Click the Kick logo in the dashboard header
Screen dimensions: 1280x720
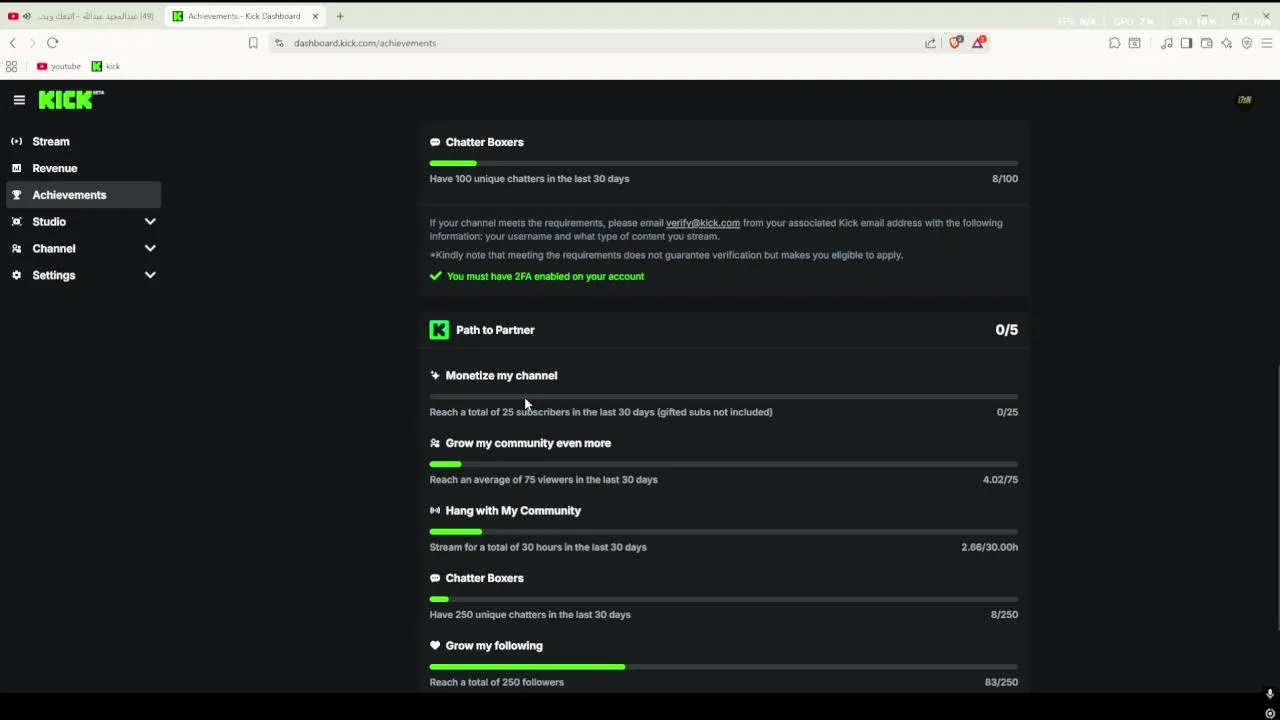(71, 99)
